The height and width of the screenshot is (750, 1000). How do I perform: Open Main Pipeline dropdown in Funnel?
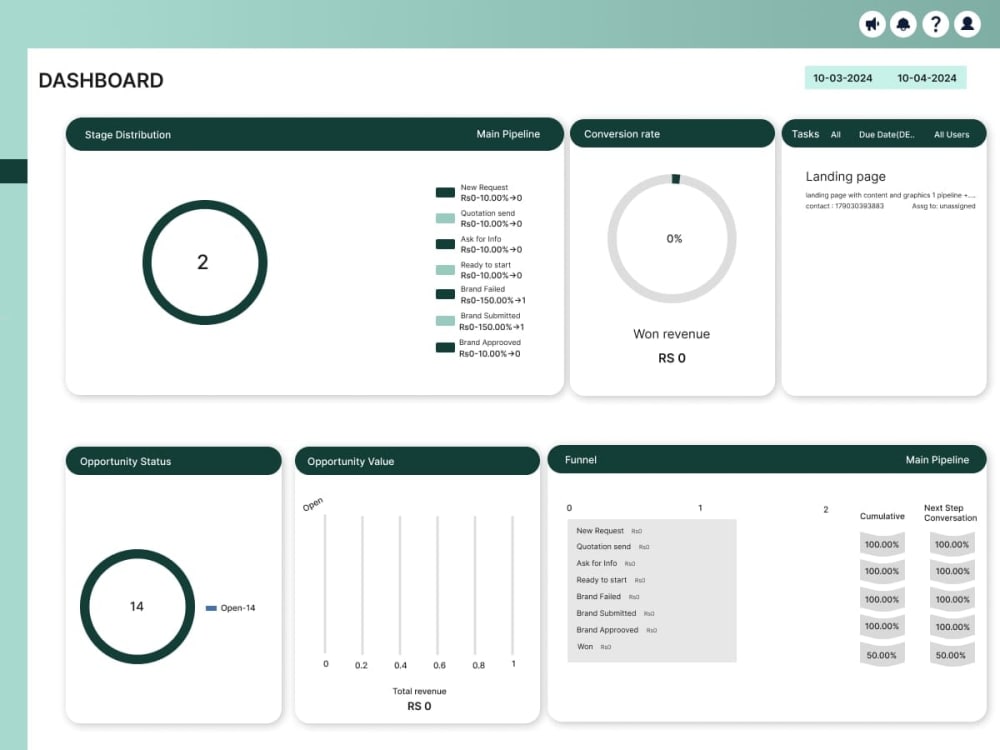click(x=937, y=460)
